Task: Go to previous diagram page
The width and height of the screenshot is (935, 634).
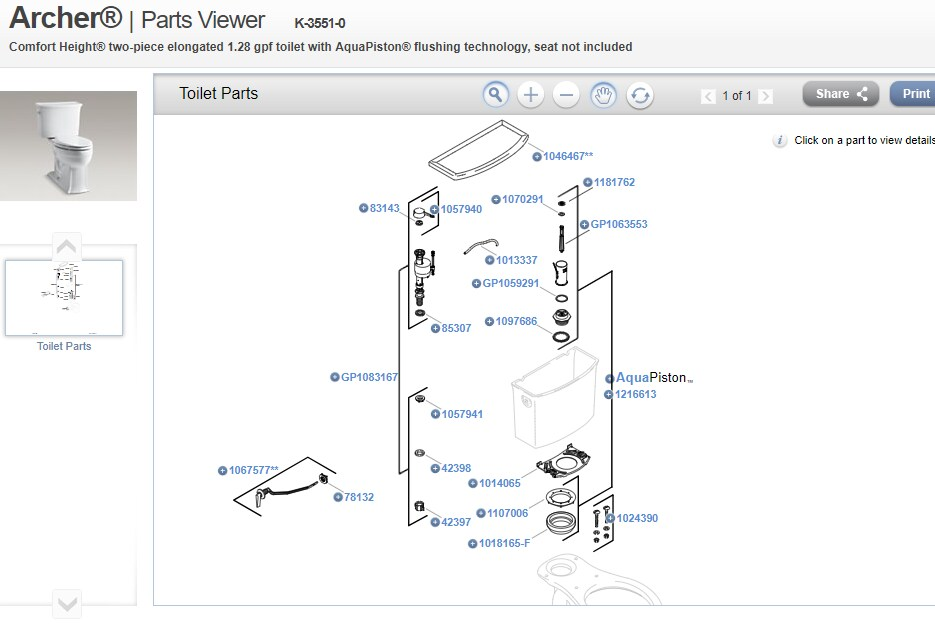Action: point(708,96)
